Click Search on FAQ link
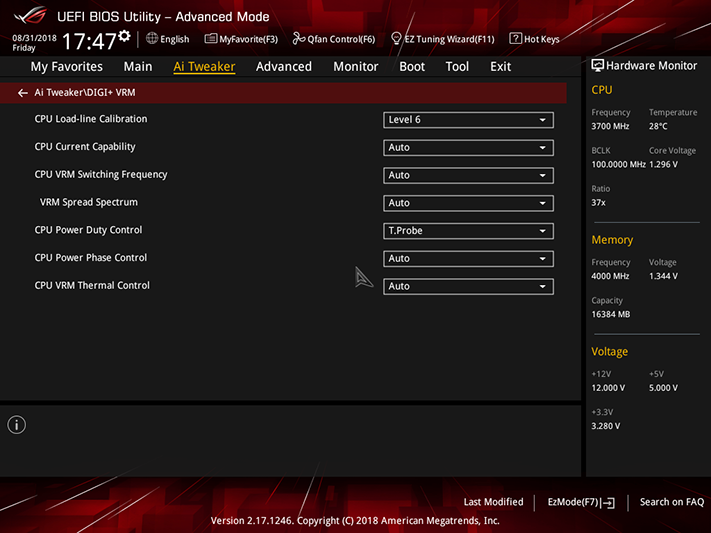Image resolution: width=711 pixels, height=533 pixels. coord(672,502)
